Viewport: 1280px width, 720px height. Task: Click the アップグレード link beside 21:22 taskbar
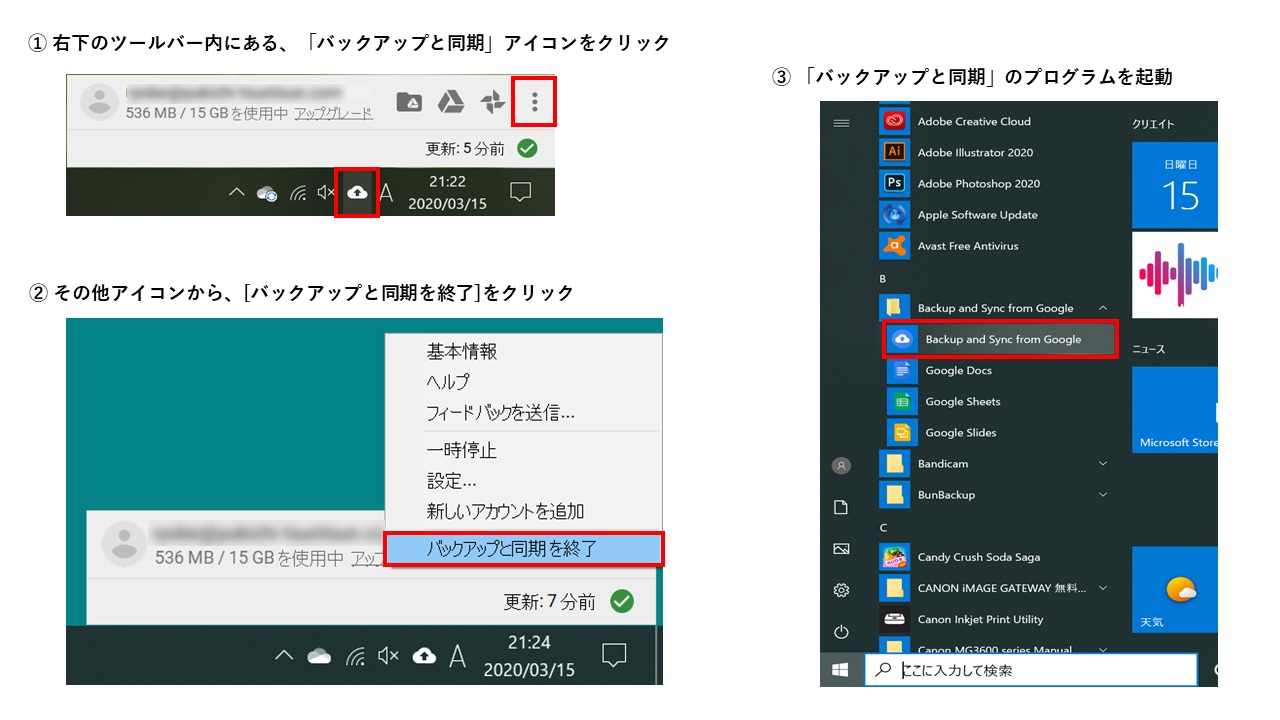coord(333,114)
